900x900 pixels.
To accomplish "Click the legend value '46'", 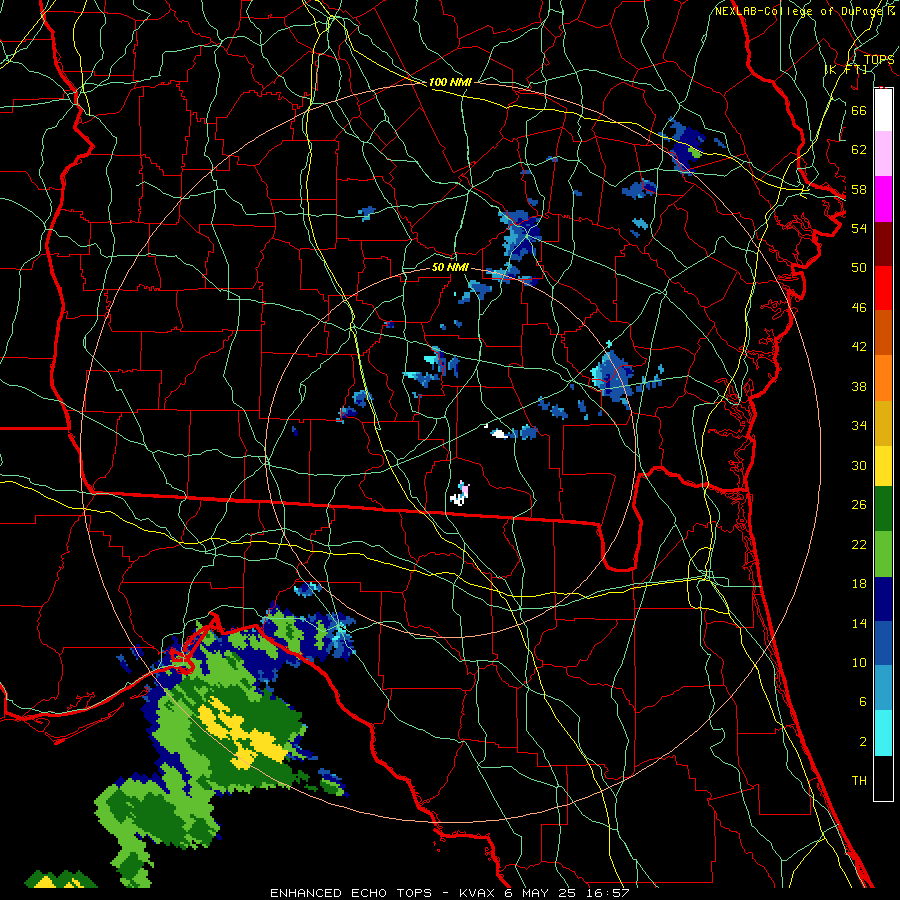I will [x=859, y=308].
